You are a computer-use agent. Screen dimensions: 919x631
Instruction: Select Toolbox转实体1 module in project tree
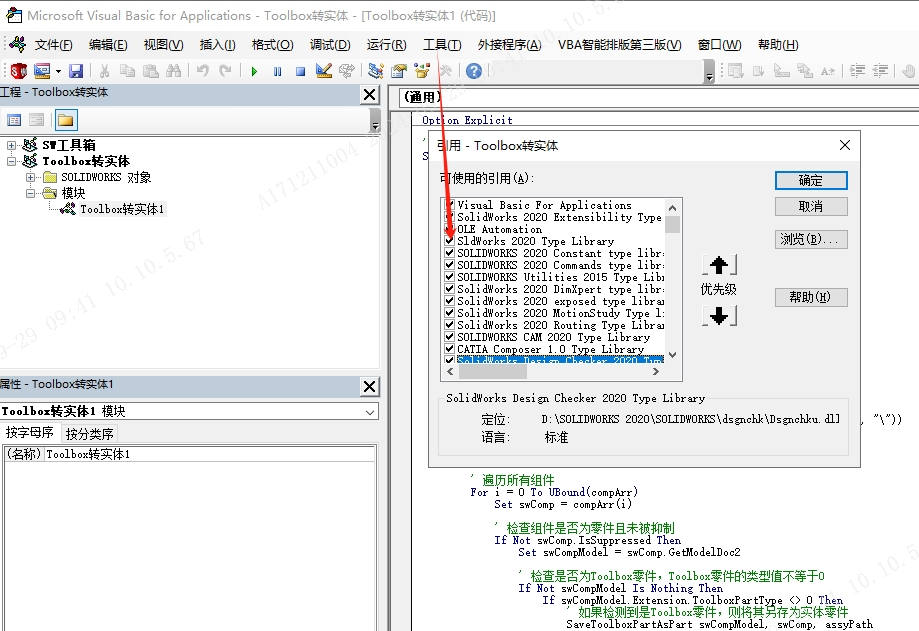122,209
